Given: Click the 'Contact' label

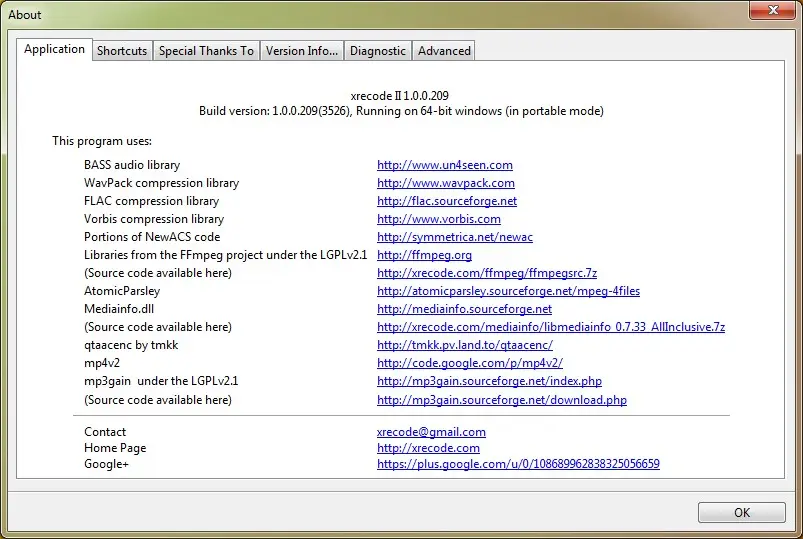Looking at the screenshot, I should click(105, 432).
